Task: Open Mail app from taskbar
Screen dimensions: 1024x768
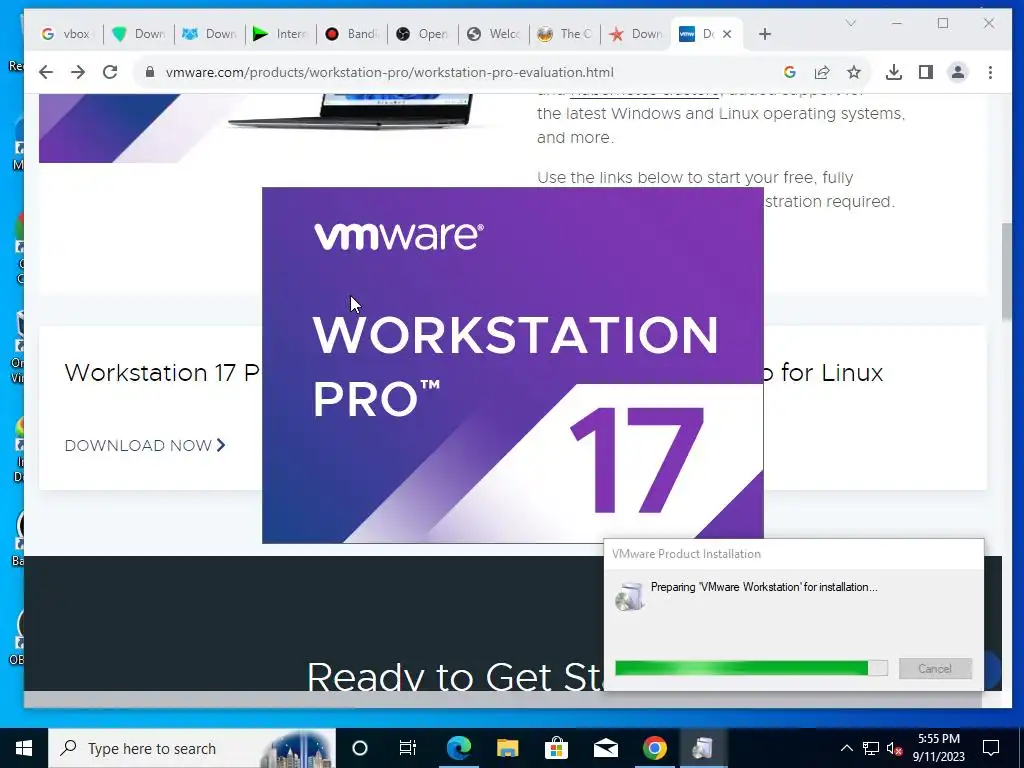Action: tap(605, 748)
